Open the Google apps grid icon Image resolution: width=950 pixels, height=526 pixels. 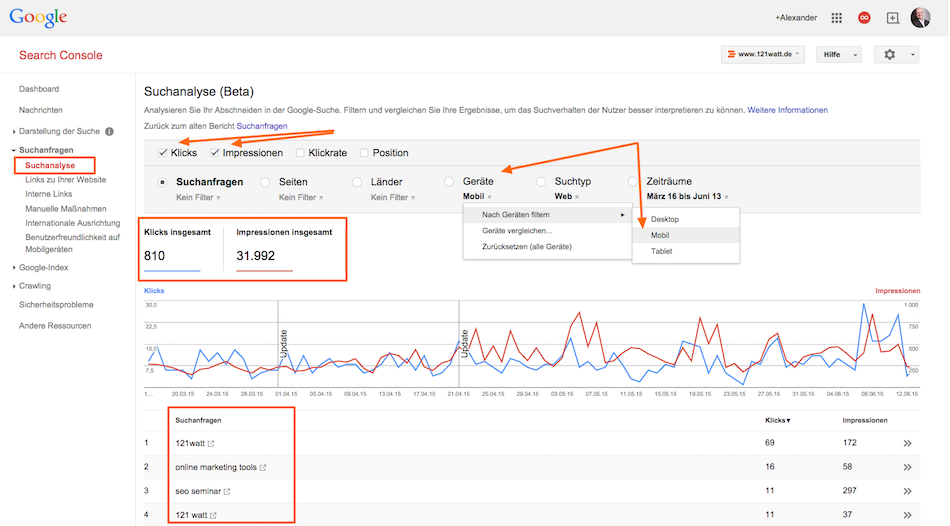tap(837, 18)
